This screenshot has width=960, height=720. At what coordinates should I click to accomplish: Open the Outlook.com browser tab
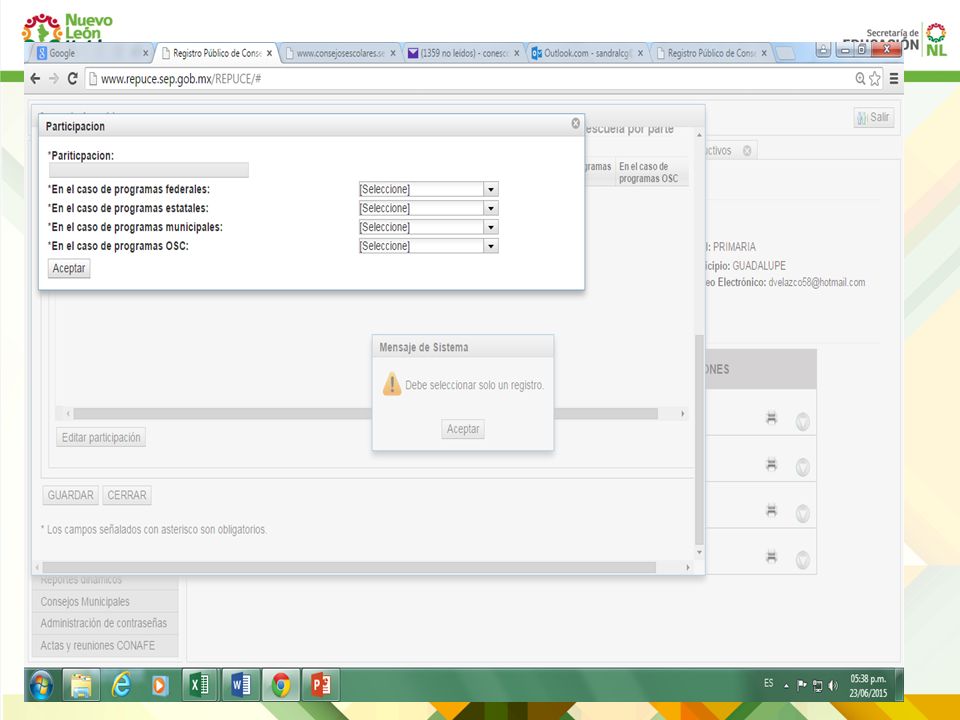(588, 53)
